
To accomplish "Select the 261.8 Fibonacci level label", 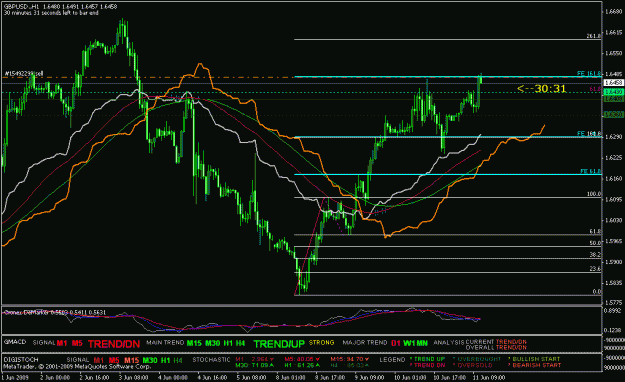I will click(594, 36).
